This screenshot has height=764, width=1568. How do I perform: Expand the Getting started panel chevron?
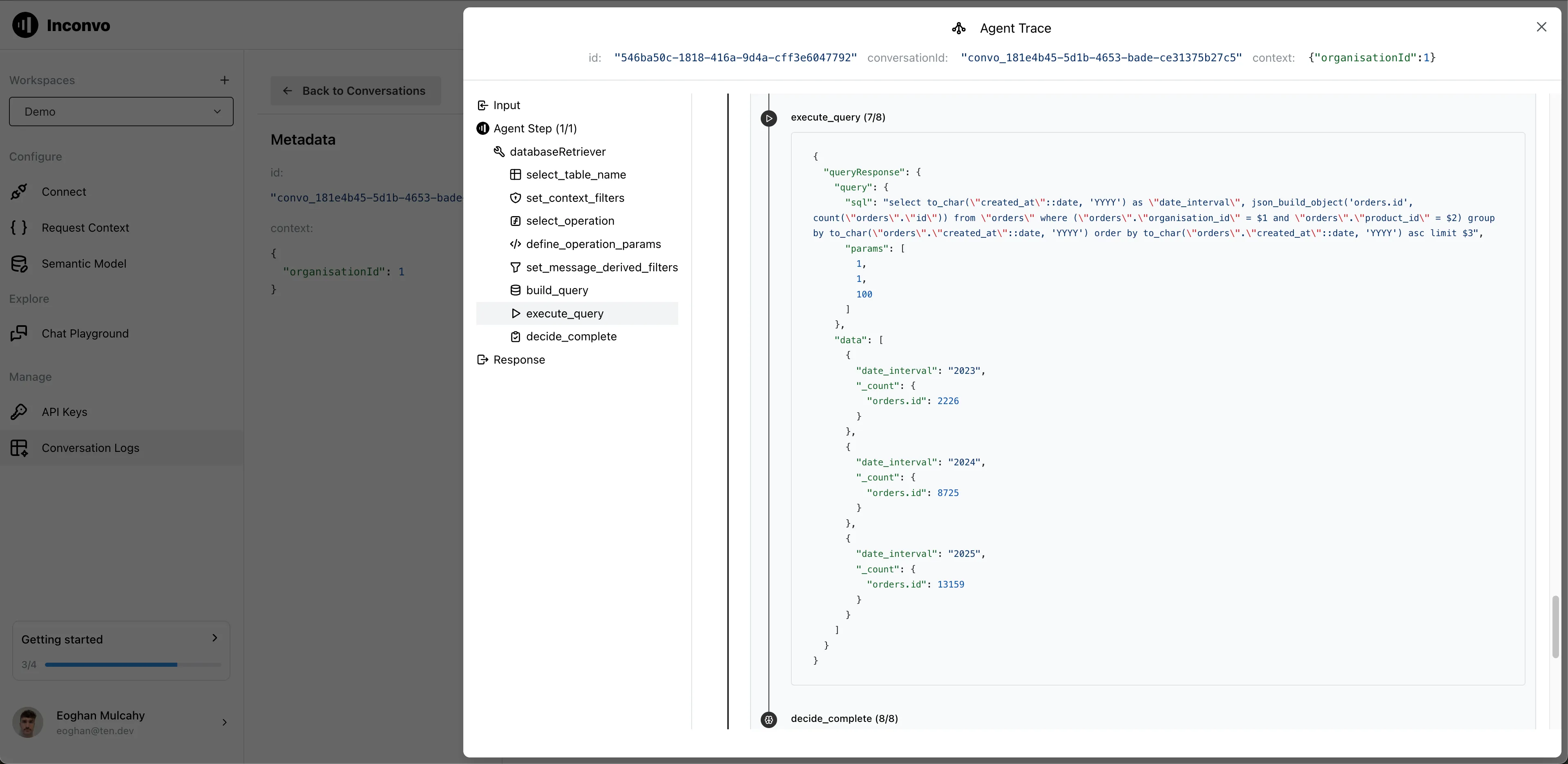[214, 638]
